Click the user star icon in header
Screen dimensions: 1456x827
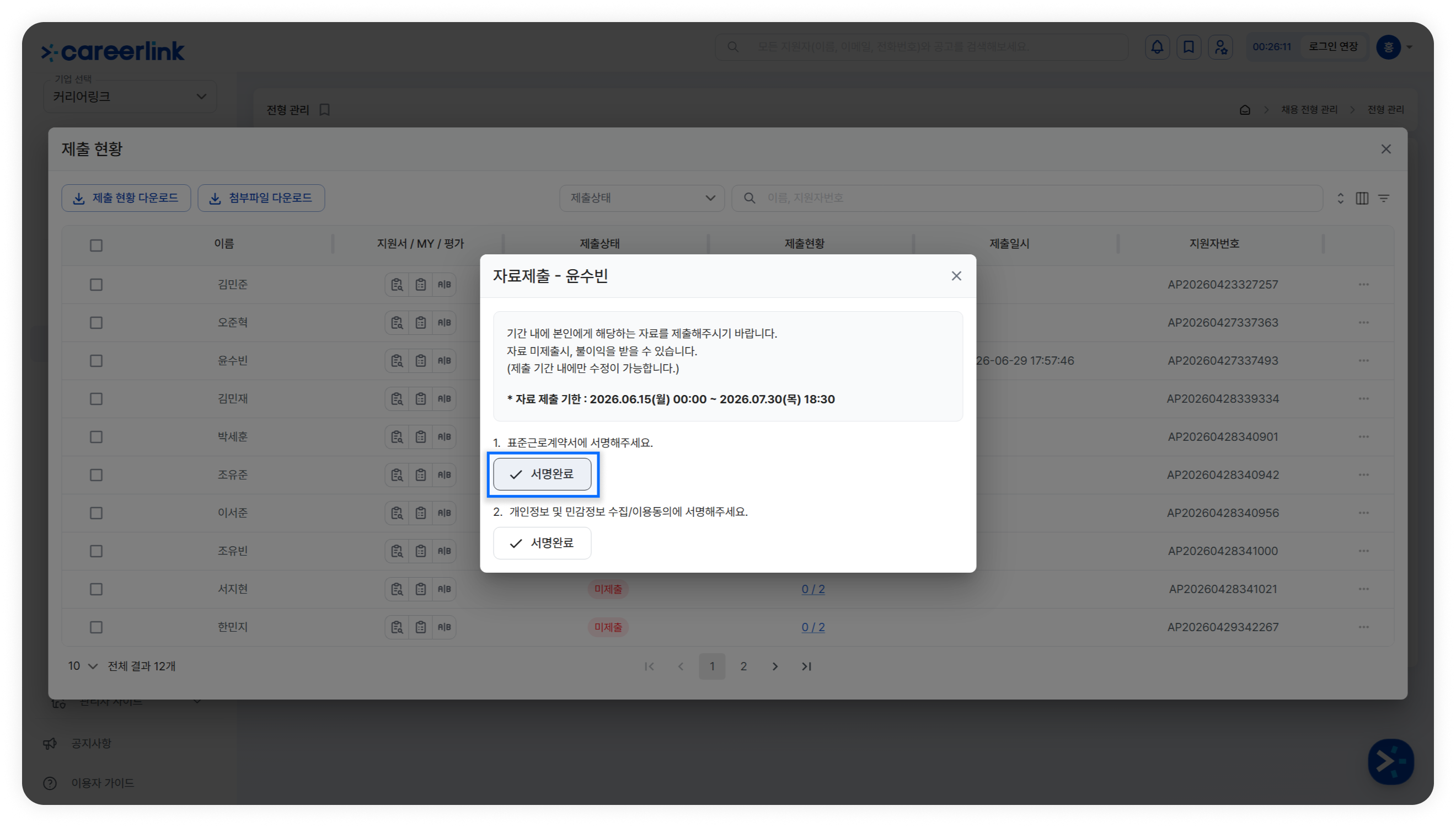pos(1221,47)
